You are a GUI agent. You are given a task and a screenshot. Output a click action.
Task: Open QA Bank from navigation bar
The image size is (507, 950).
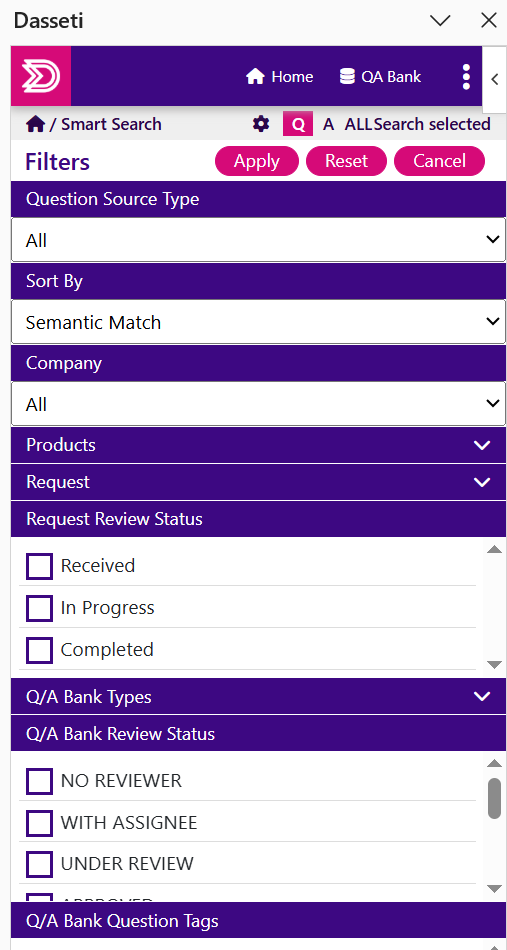[380, 77]
